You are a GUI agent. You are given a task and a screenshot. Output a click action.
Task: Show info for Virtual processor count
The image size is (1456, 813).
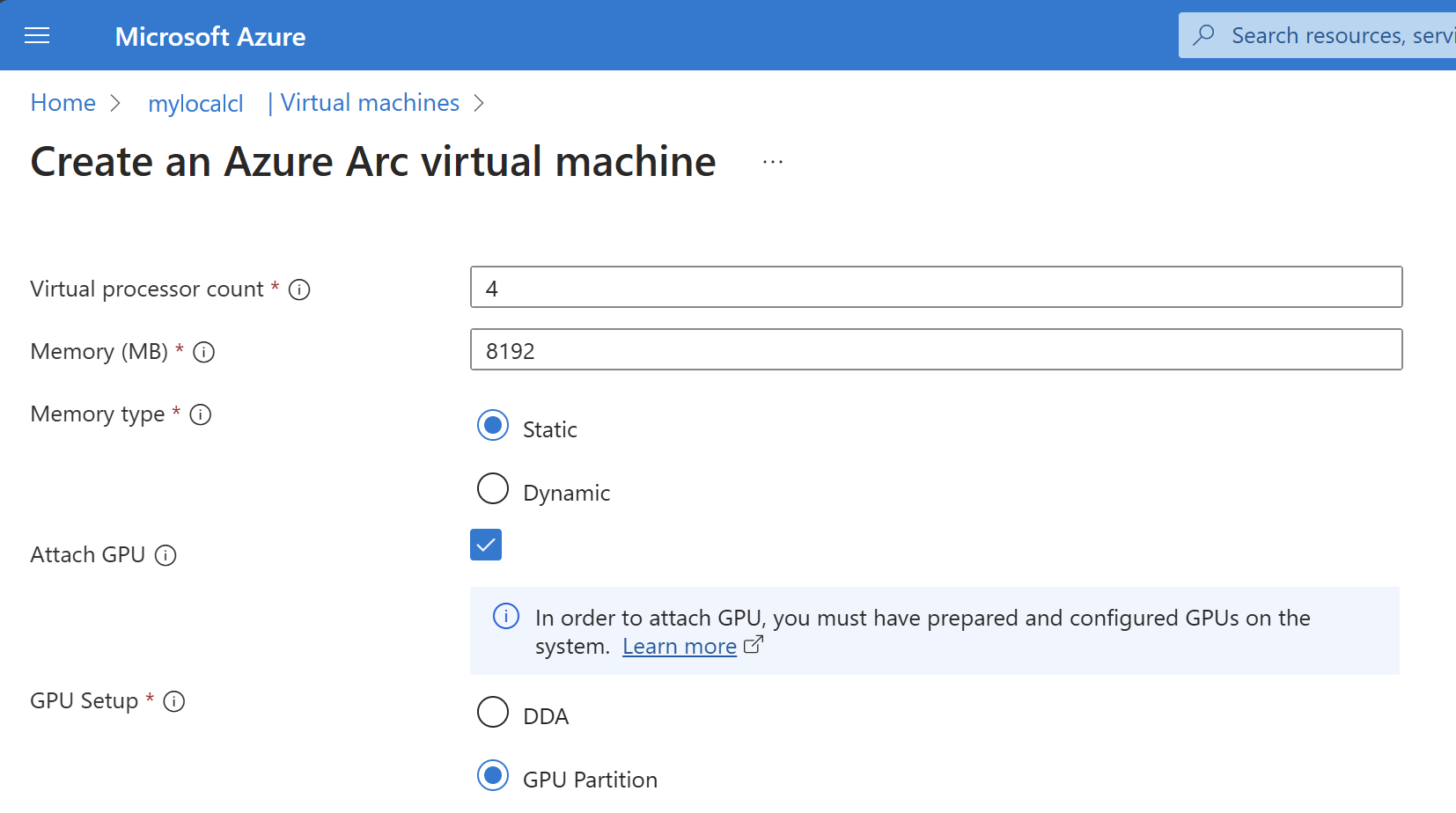(299, 289)
